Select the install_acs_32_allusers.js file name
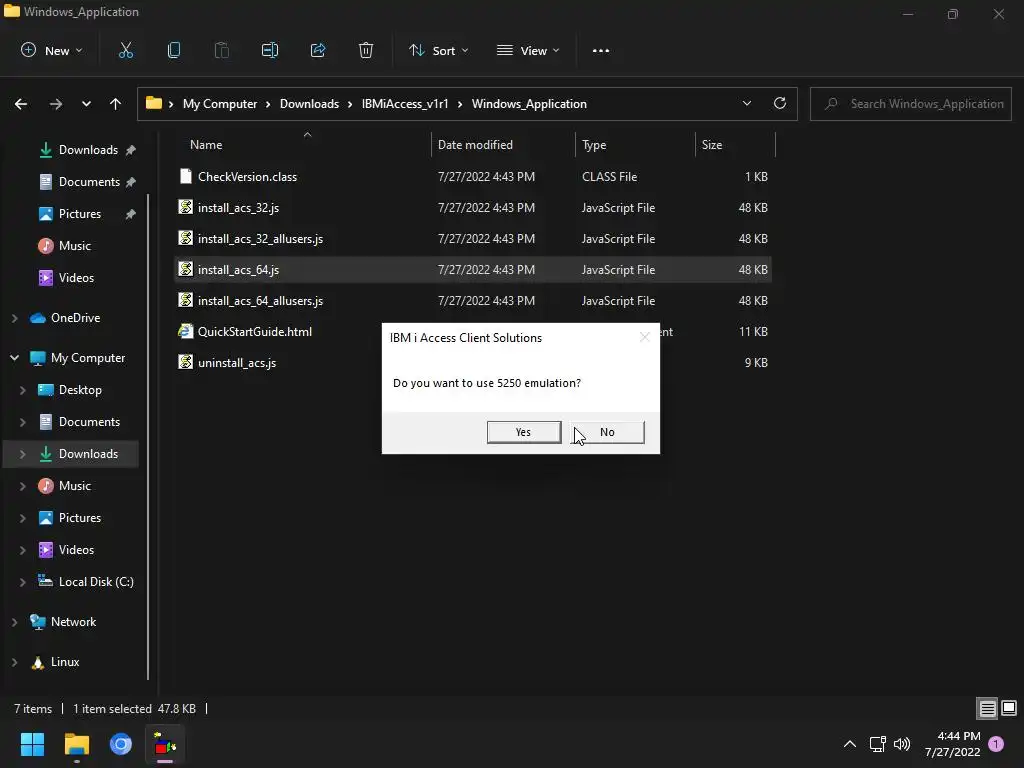The height and width of the screenshot is (768, 1024). 261,238
